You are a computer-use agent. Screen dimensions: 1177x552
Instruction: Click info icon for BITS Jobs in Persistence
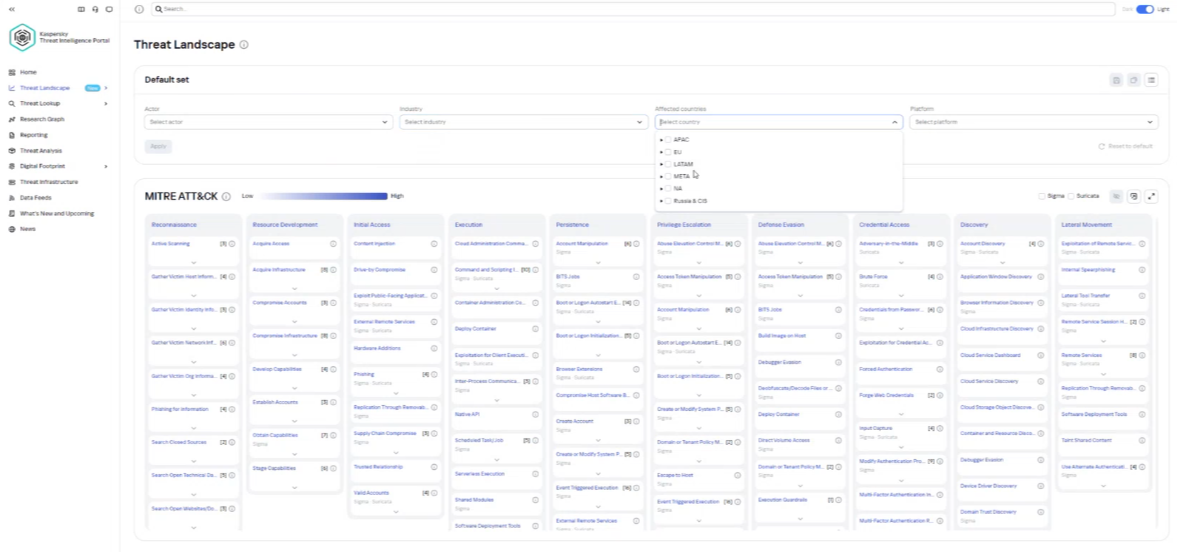click(x=637, y=276)
